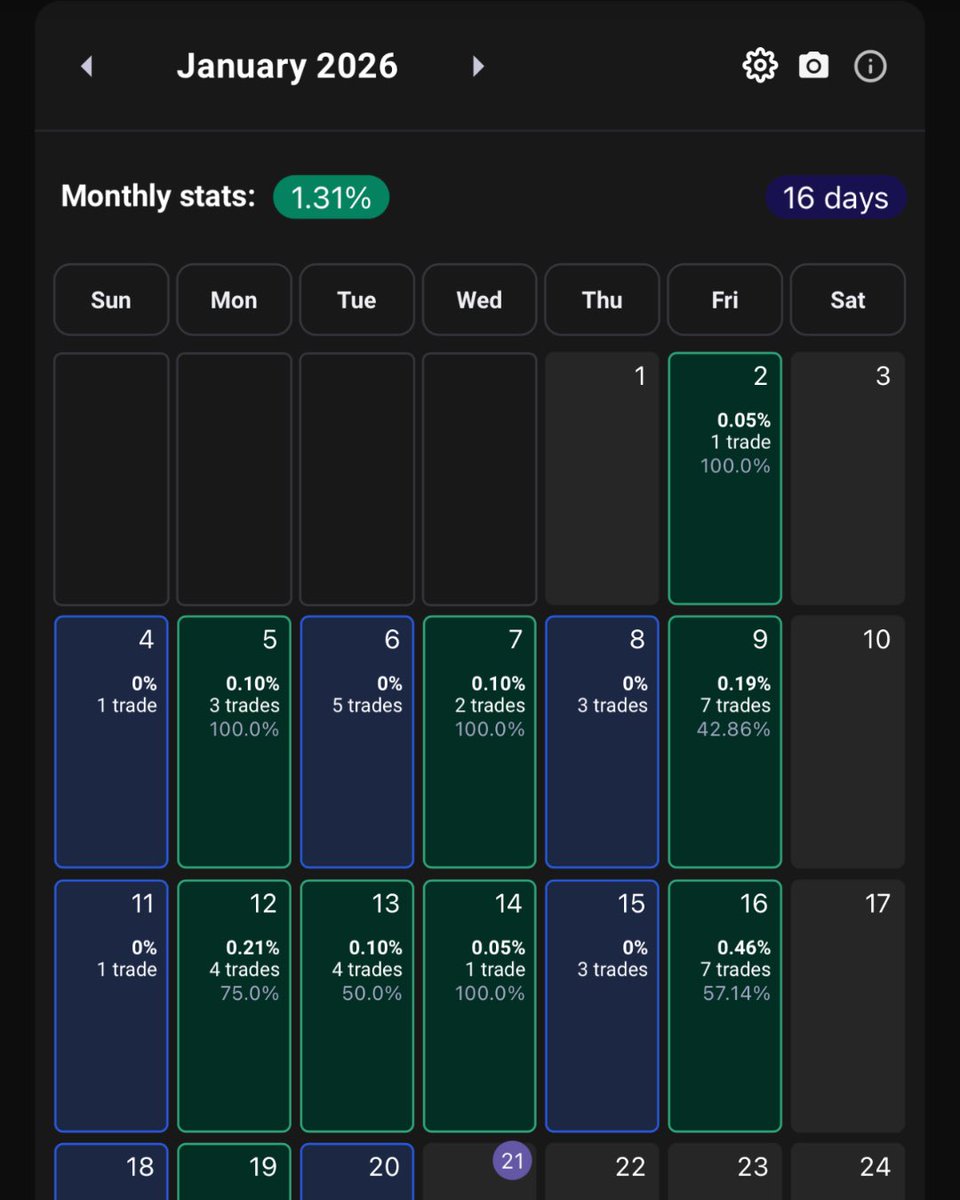This screenshot has width=960, height=1200.
Task: Go to the next month arrow
Action: (x=478, y=66)
